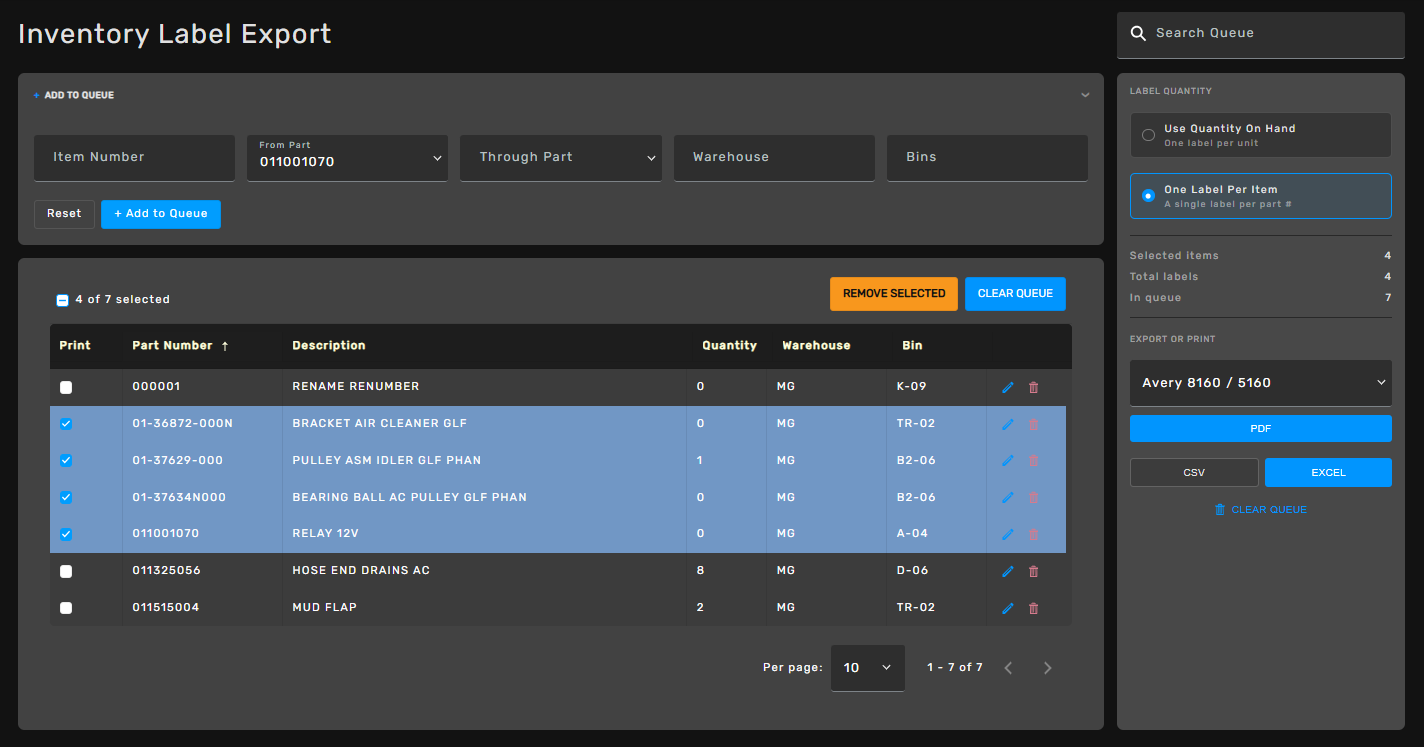This screenshot has height=747, width=1424.
Task: Click the search magnifier icon
Action: (1138, 33)
